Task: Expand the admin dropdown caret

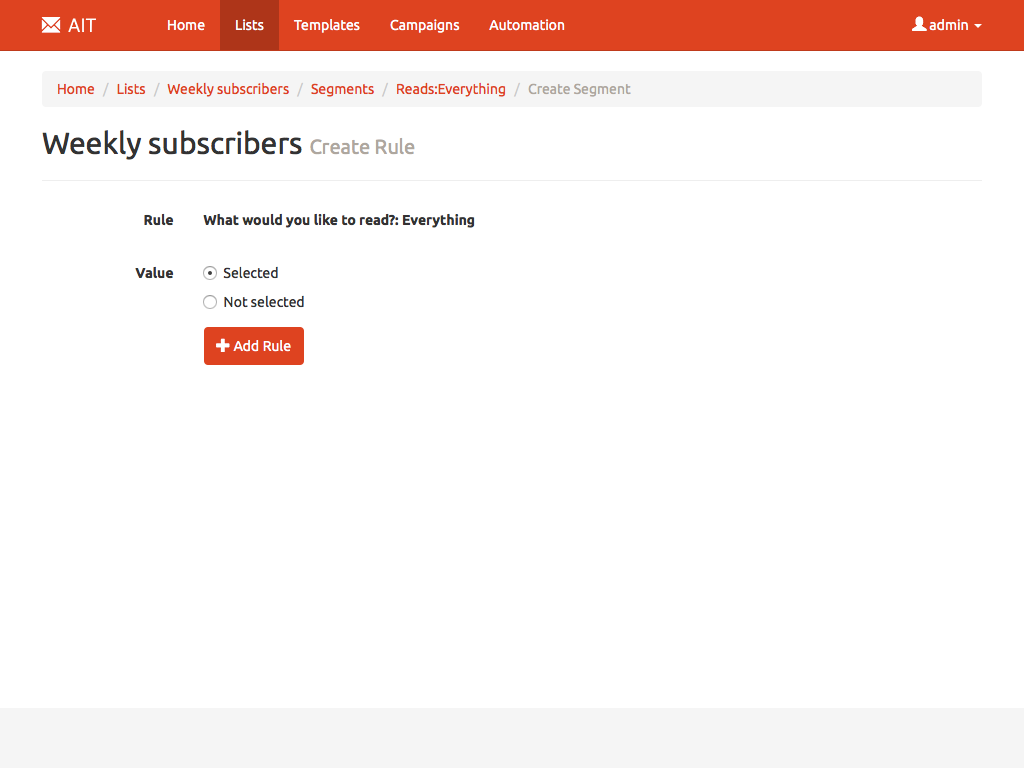Action: coord(977,26)
